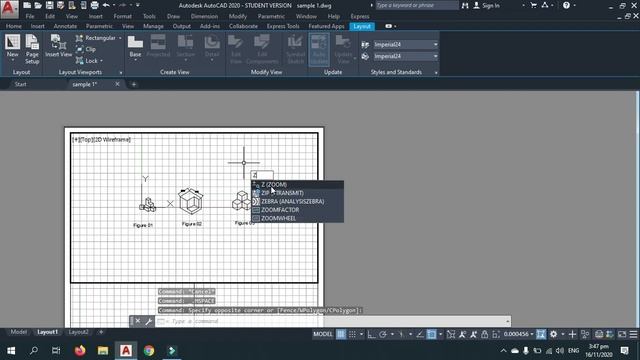Screen dimensions: 640x360
Task: Select ZOOMWHEEL from command suggestions
Action: tap(298, 218)
